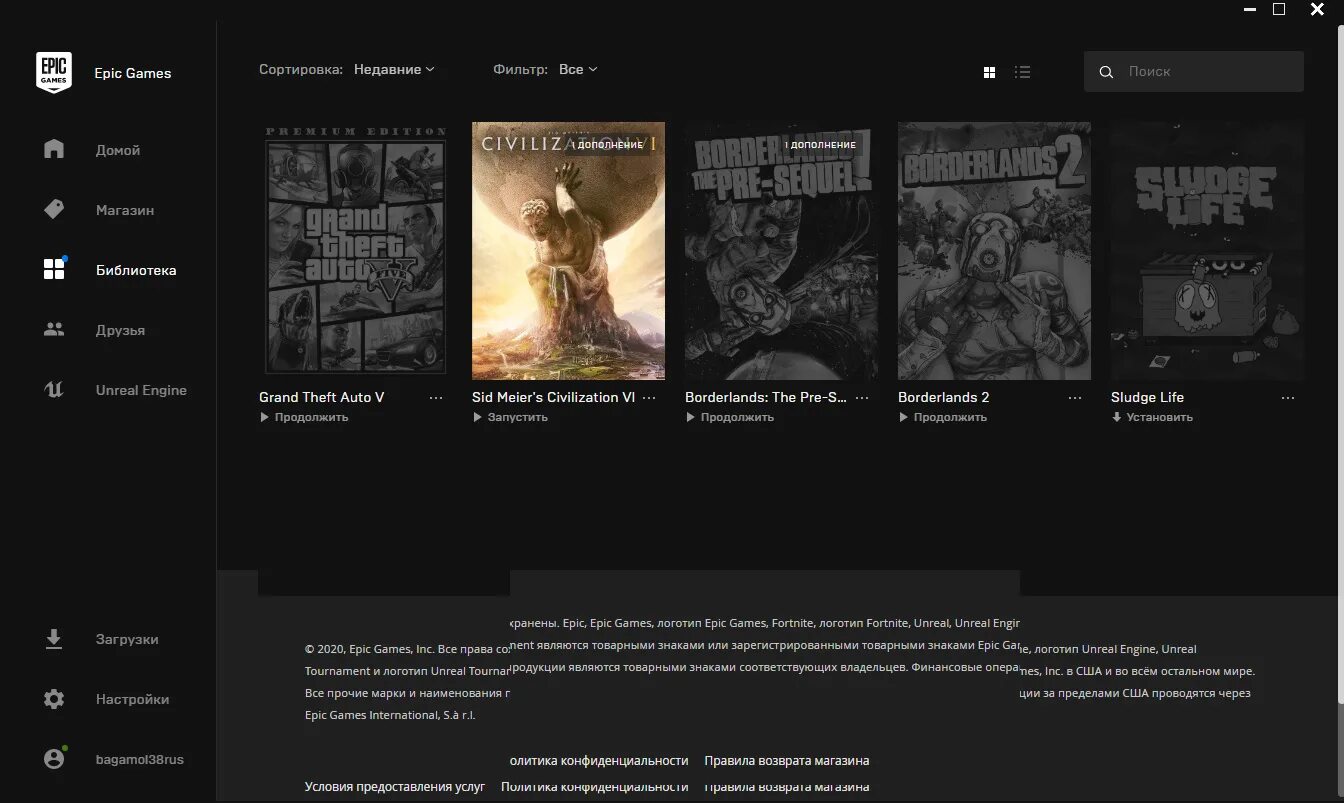The height and width of the screenshot is (803, 1344).
Task: Select Библиотека in sidebar
Action: click(x=136, y=270)
